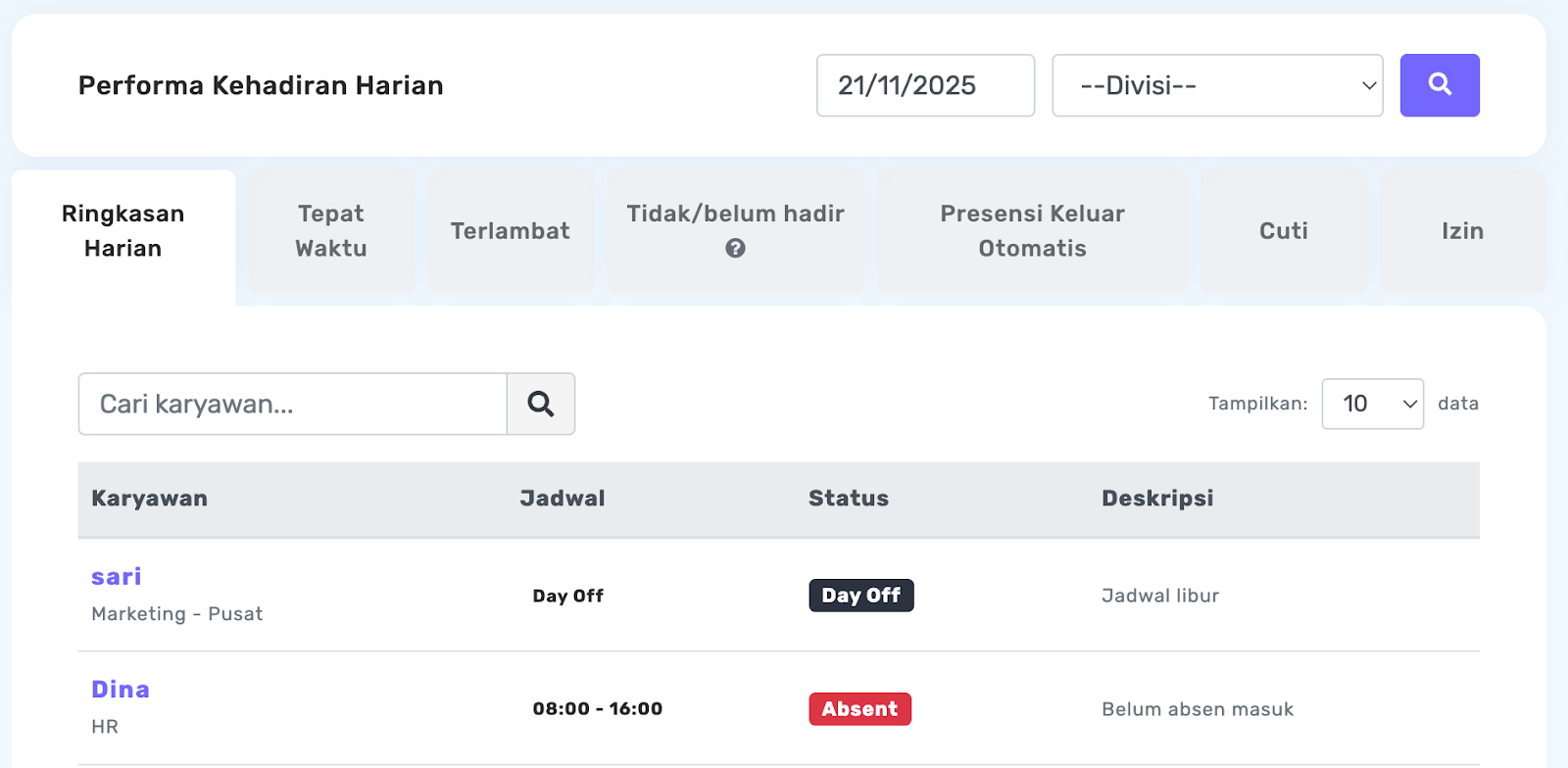Click the Day Off status badge
The width and height of the screenshot is (1568, 768).
[860, 596]
